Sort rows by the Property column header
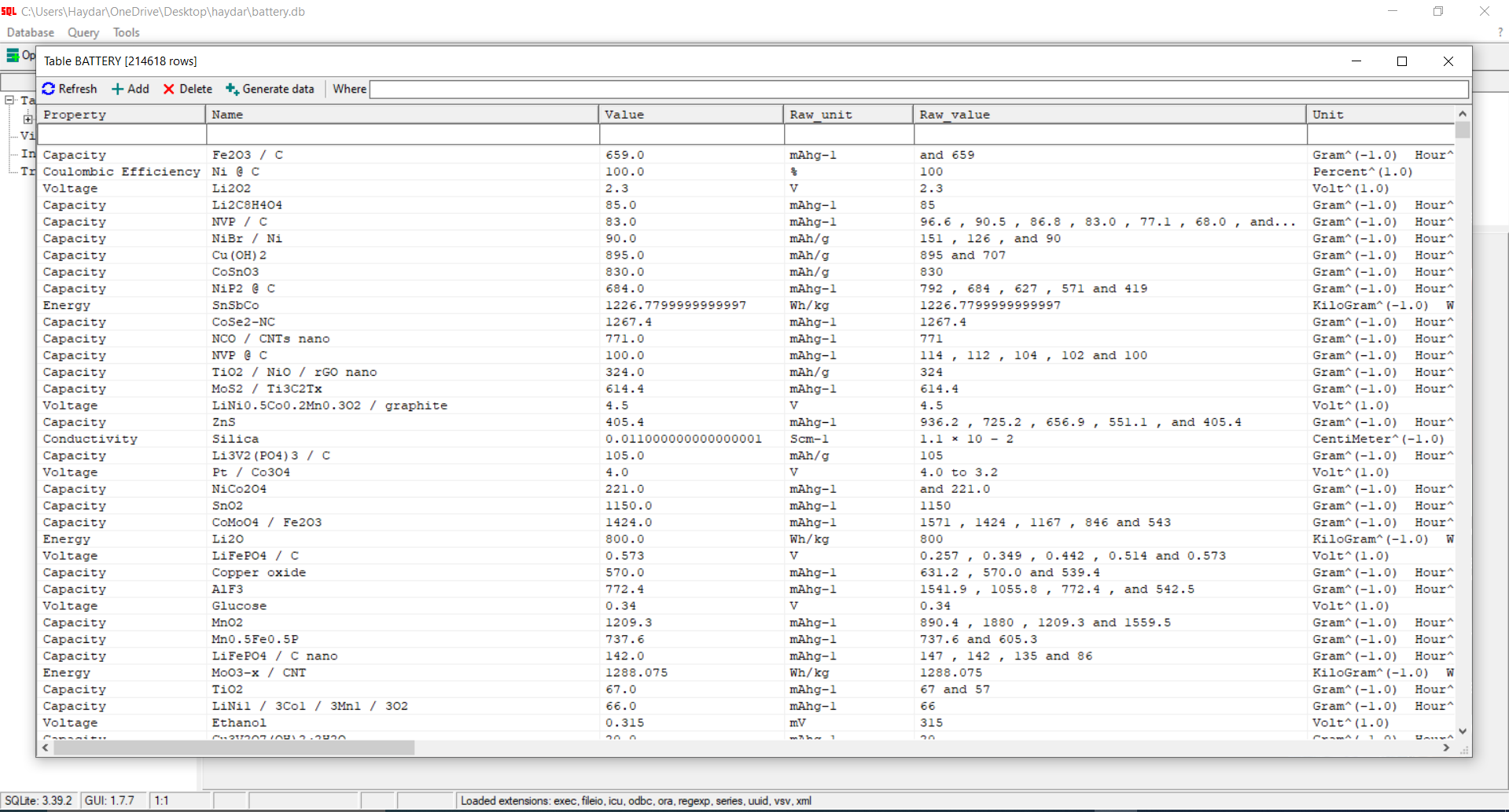1509x812 pixels. (x=75, y=114)
